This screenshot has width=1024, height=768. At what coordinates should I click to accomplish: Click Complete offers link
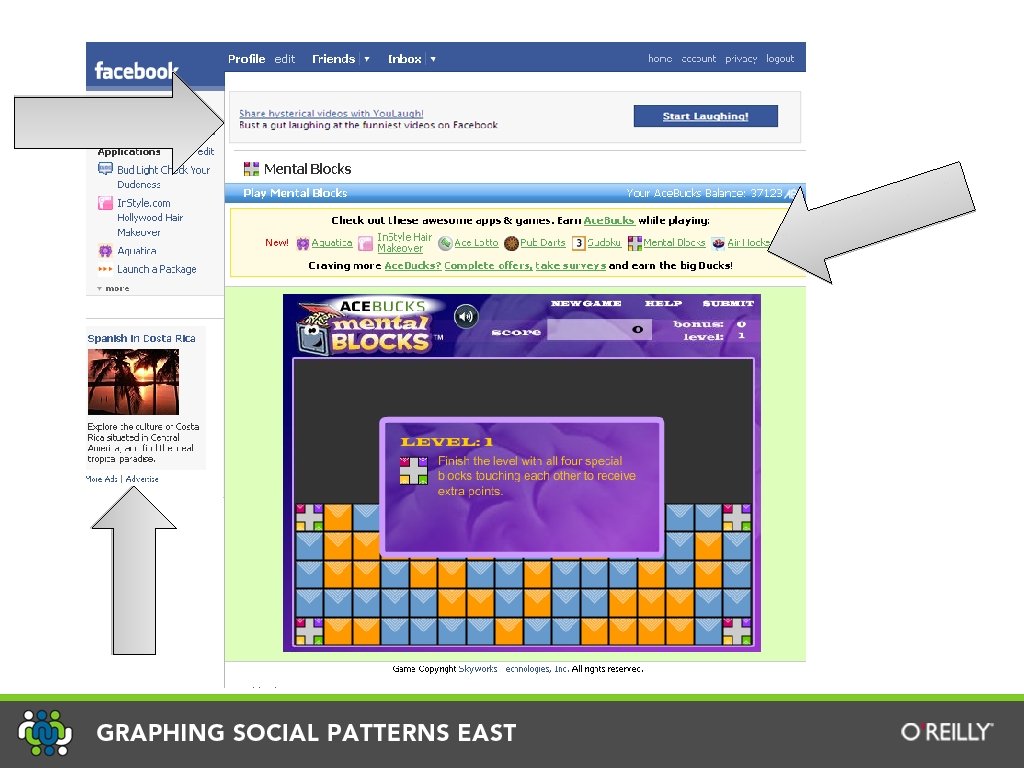488,265
